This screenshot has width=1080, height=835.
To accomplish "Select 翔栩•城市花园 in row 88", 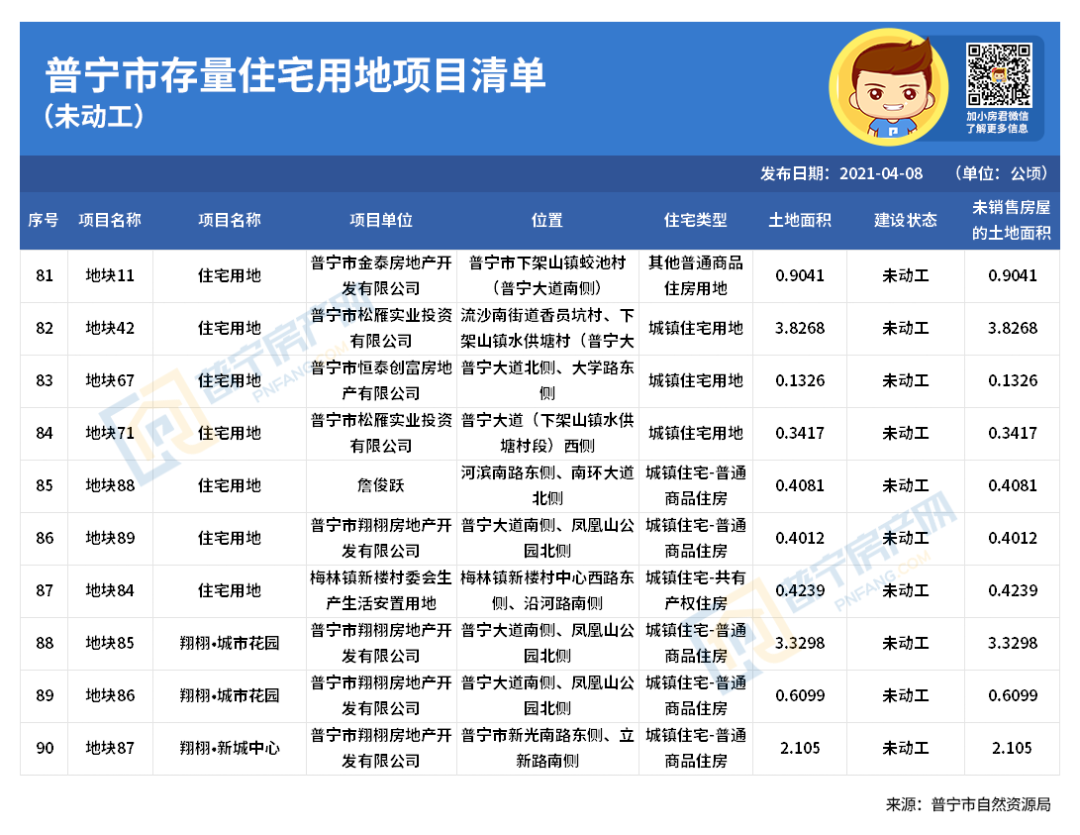I will pyautogui.click(x=226, y=646).
